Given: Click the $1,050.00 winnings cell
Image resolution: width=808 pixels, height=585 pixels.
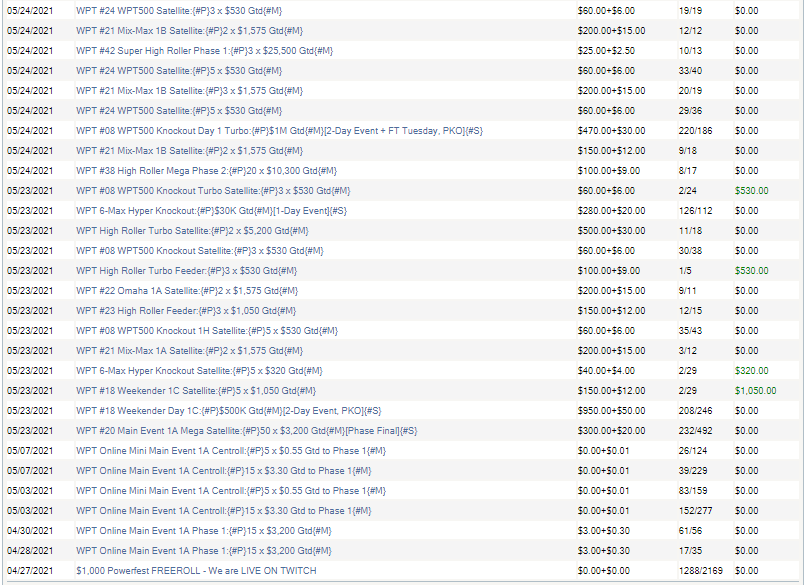Looking at the screenshot, I should click(x=756, y=390).
